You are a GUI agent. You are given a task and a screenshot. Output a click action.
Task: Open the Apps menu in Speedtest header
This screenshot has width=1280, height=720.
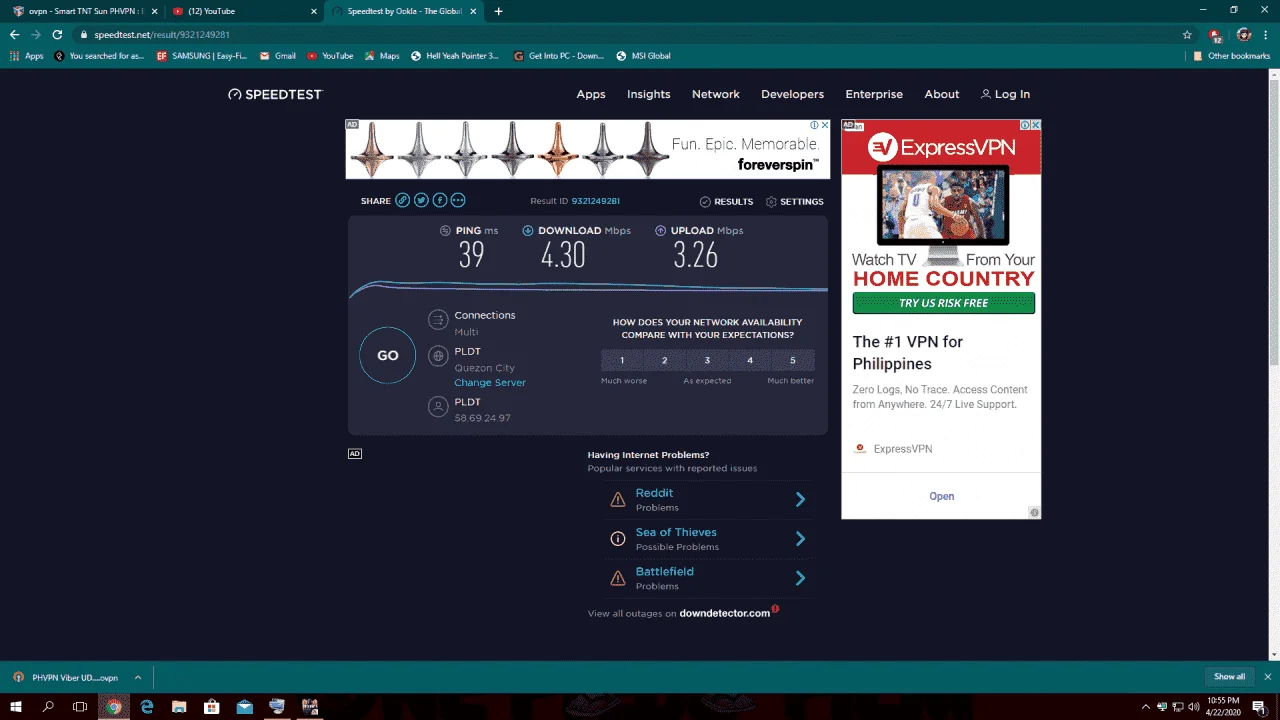point(591,94)
